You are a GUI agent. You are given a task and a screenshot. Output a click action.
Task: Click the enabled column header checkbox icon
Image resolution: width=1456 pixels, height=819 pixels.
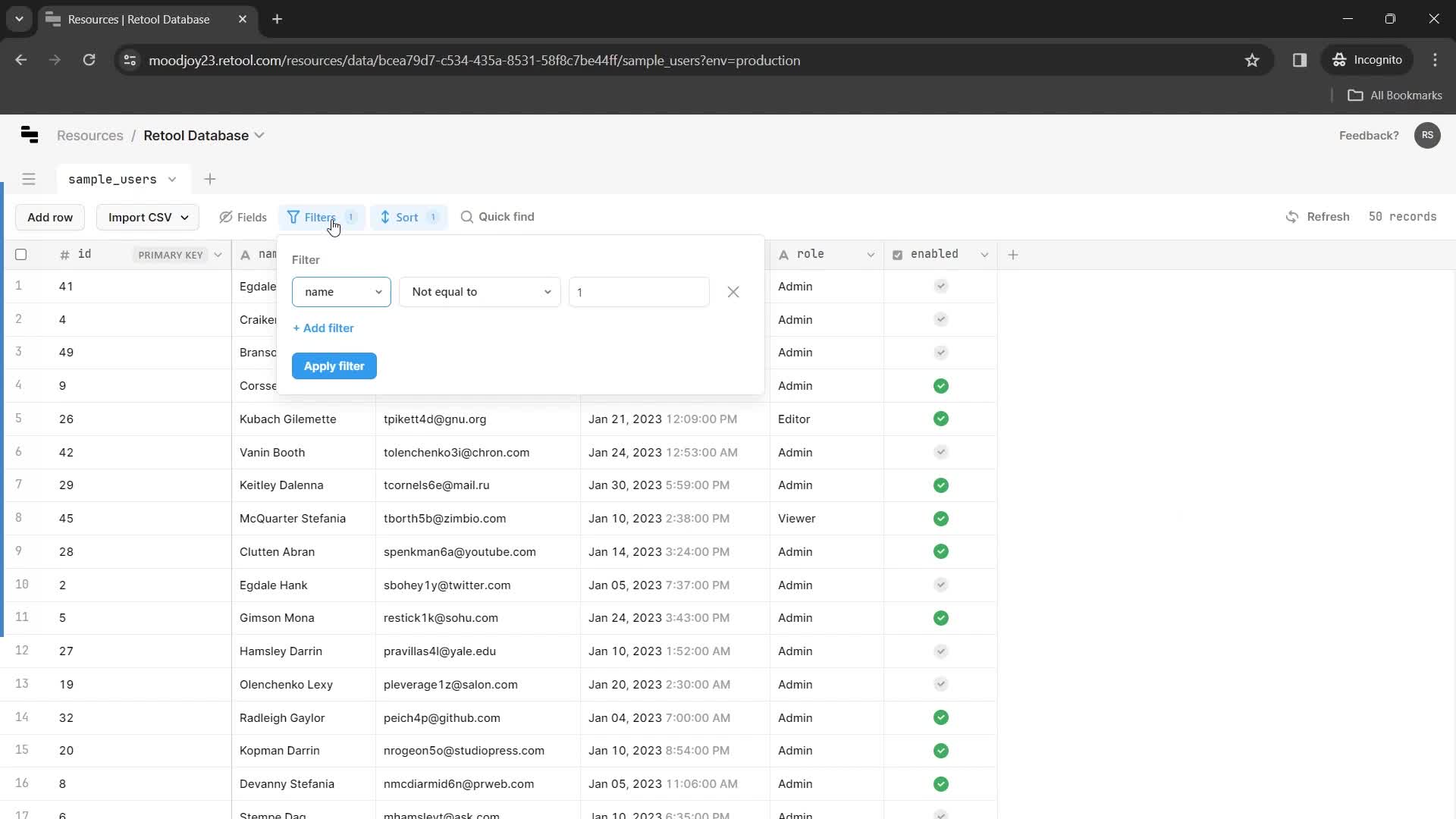click(897, 255)
